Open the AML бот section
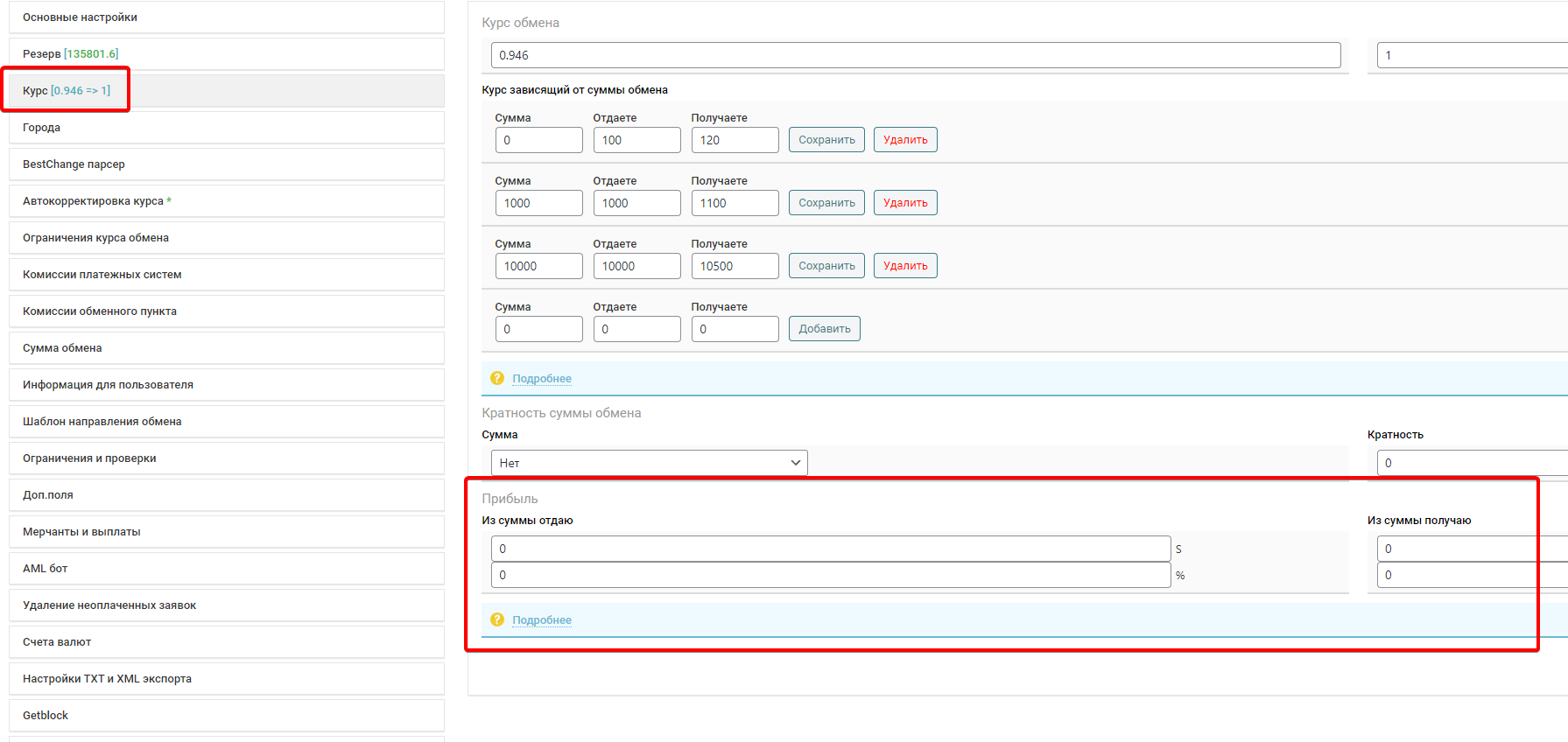 click(x=226, y=568)
